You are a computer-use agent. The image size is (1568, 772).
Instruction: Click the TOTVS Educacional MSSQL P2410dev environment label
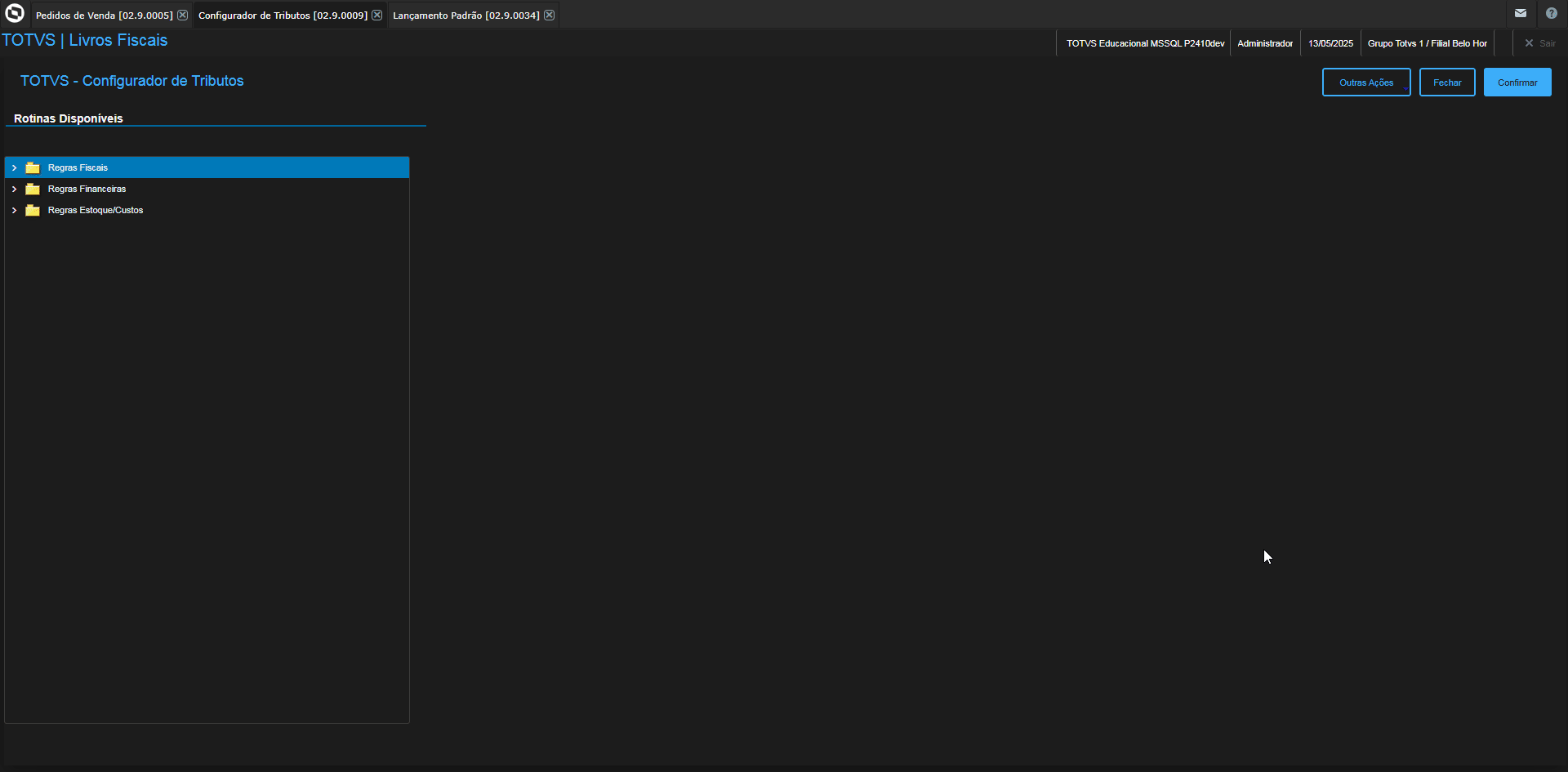(1145, 43)
